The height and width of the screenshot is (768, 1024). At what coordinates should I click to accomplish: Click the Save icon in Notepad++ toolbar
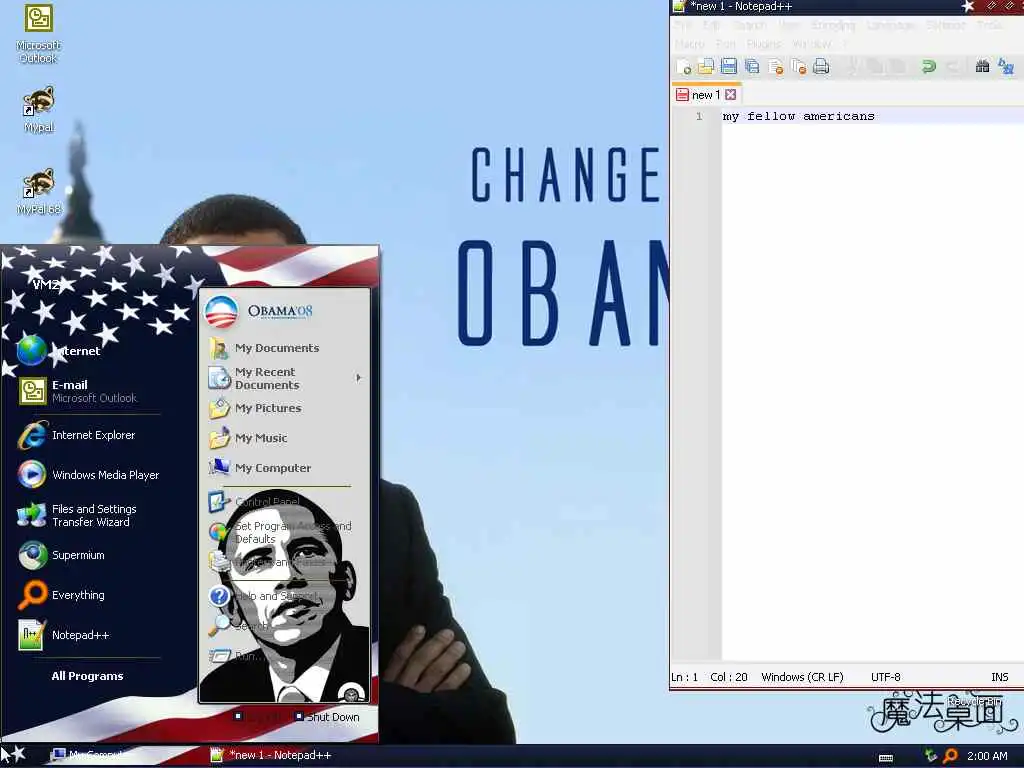pos(729,66)
